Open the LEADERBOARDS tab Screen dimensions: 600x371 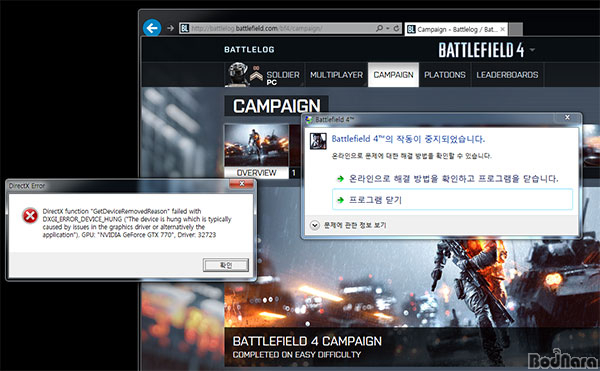coord(507,75)
